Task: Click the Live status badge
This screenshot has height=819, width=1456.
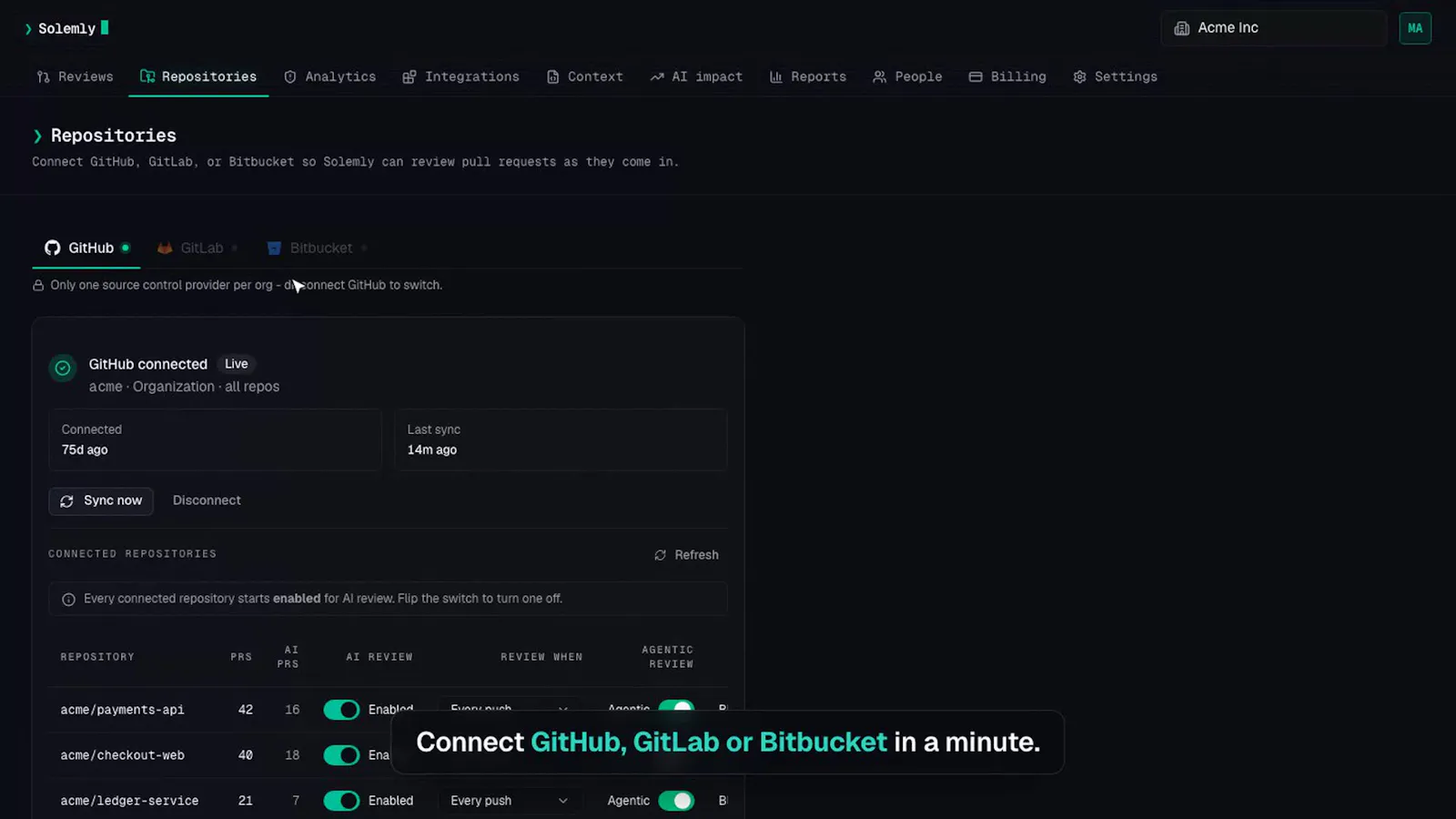Action: (237, 364)
